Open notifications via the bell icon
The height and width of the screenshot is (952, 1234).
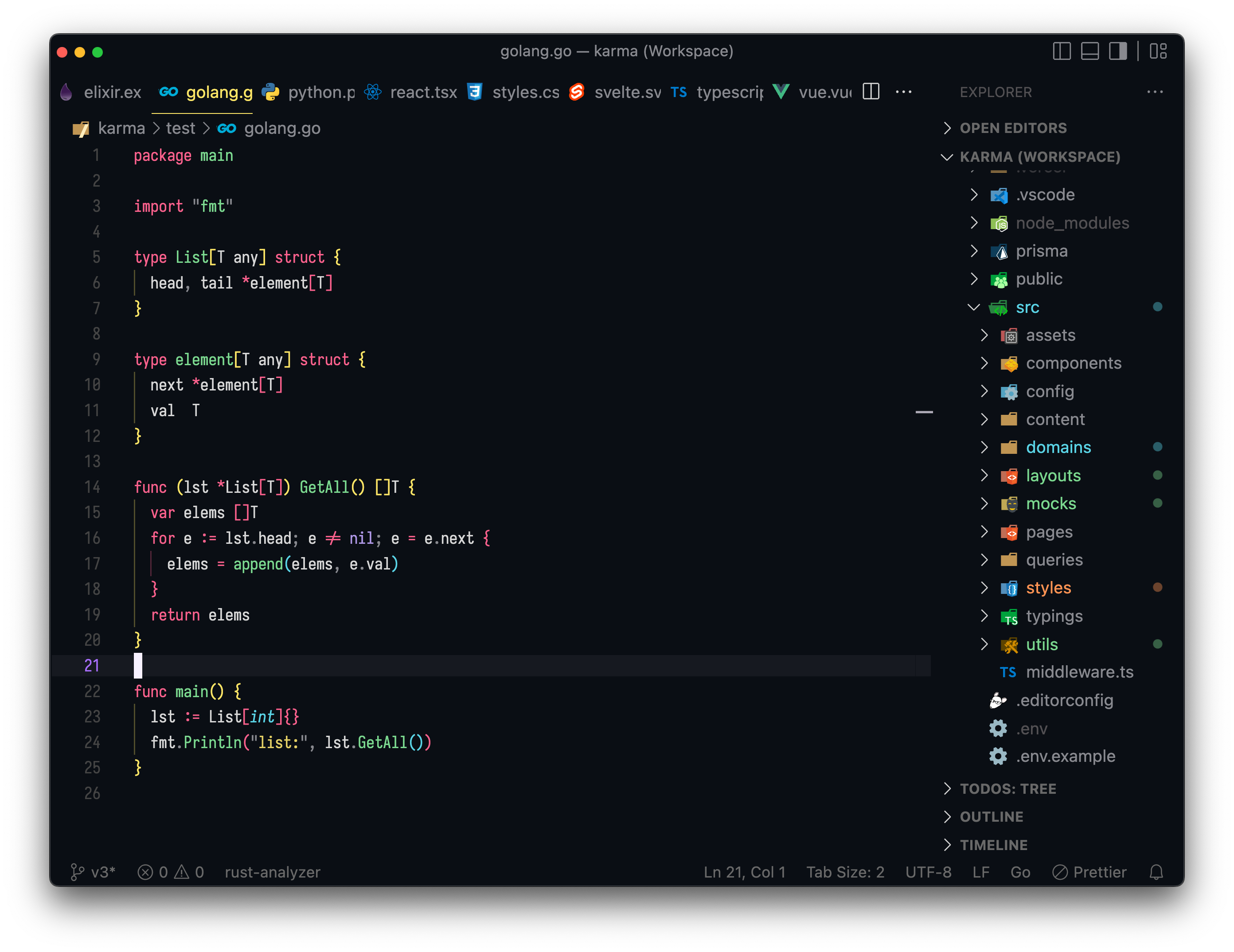(x=1156, y=872)
